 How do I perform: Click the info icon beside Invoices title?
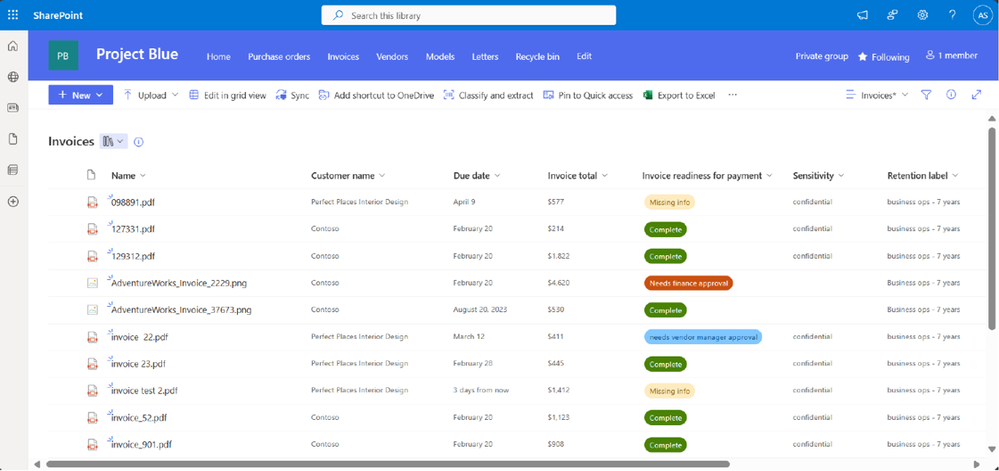(139, 141)
